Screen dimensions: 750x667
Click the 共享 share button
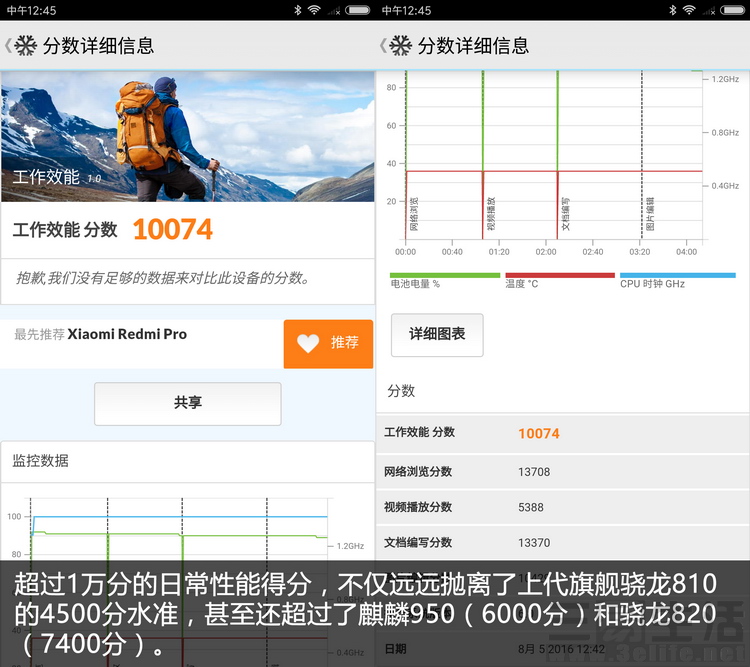(188, 403)
